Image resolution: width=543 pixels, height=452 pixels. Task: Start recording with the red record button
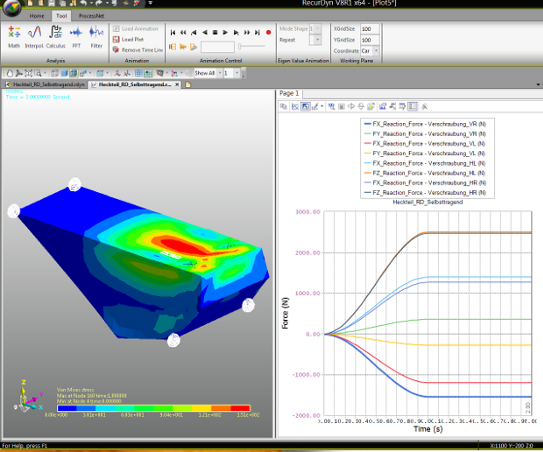coord(268,32)
